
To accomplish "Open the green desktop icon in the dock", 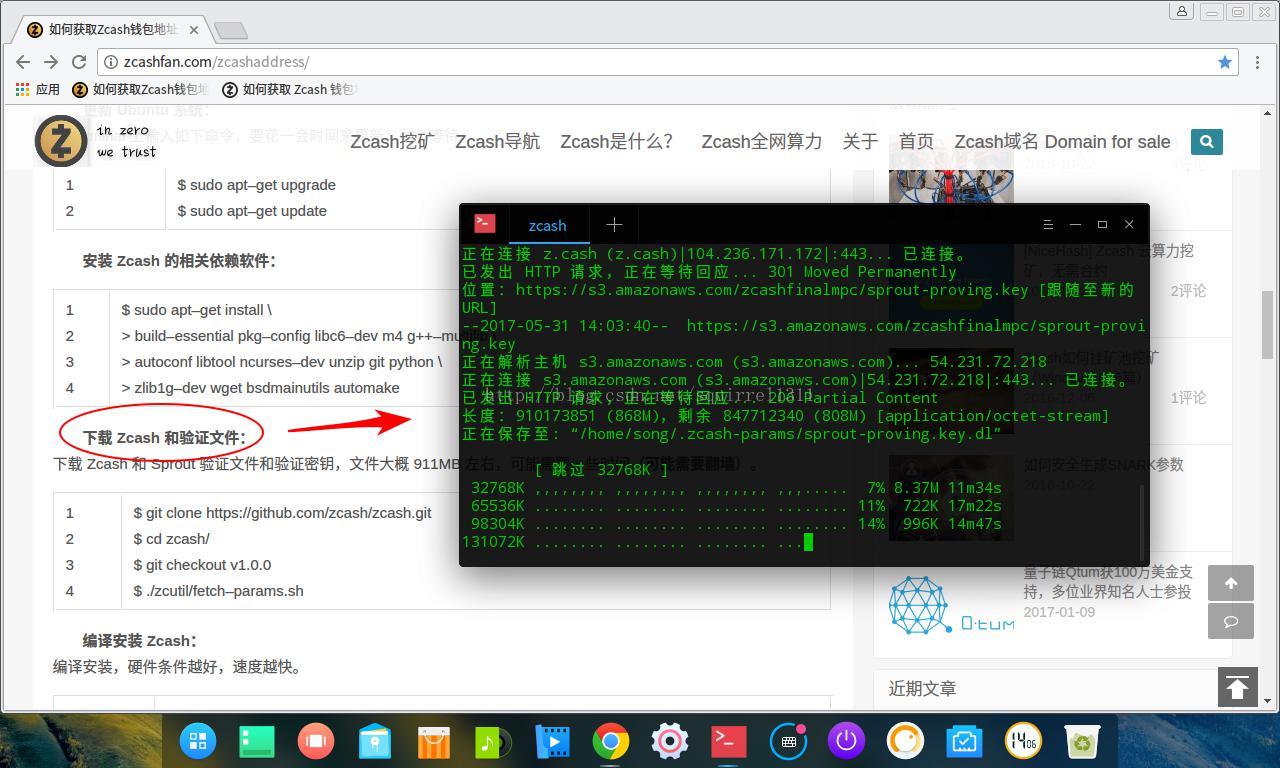I will pyautogui.click(x=257, y=741).
